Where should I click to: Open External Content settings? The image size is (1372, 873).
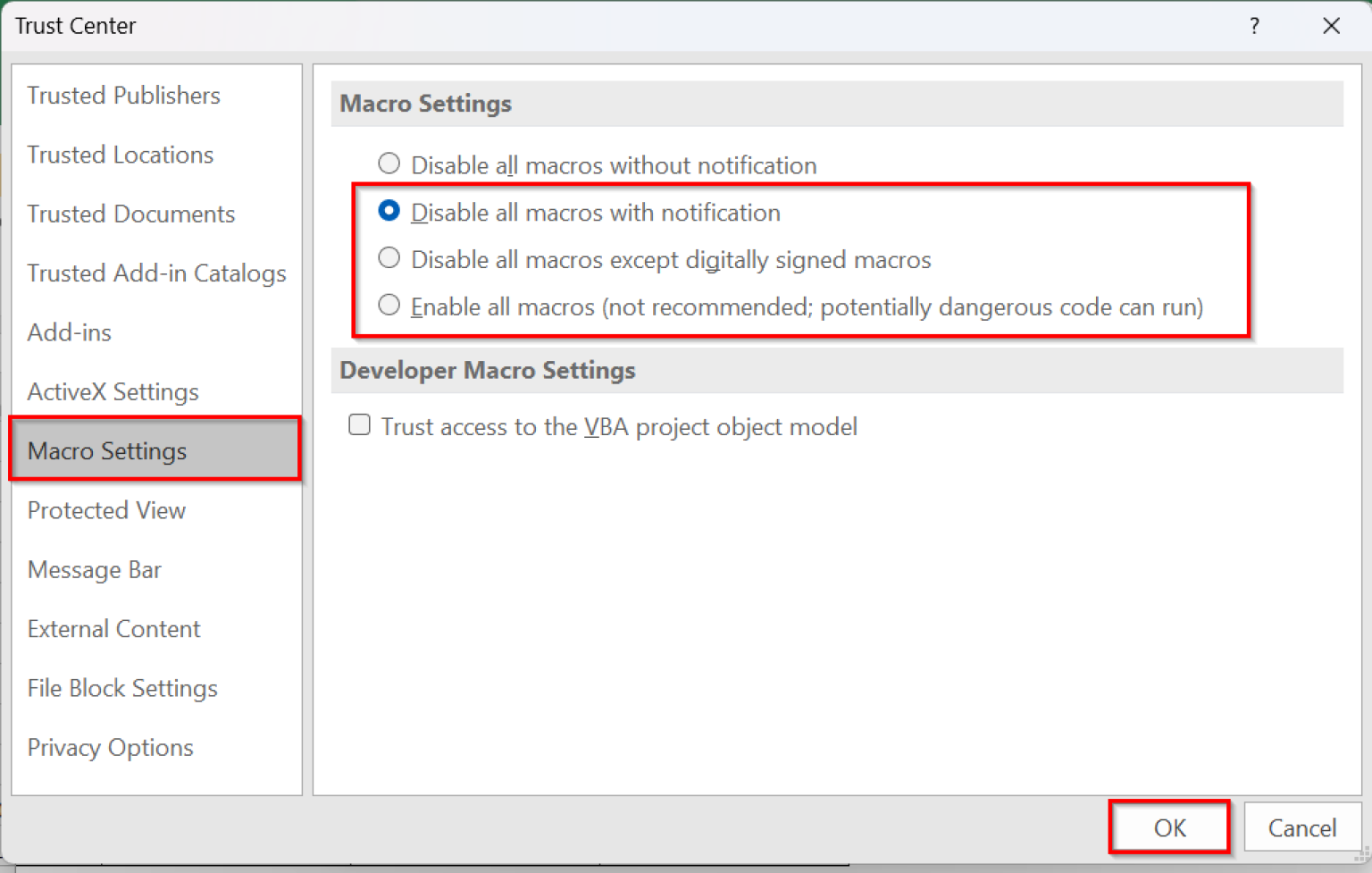(x=113, y=628)
